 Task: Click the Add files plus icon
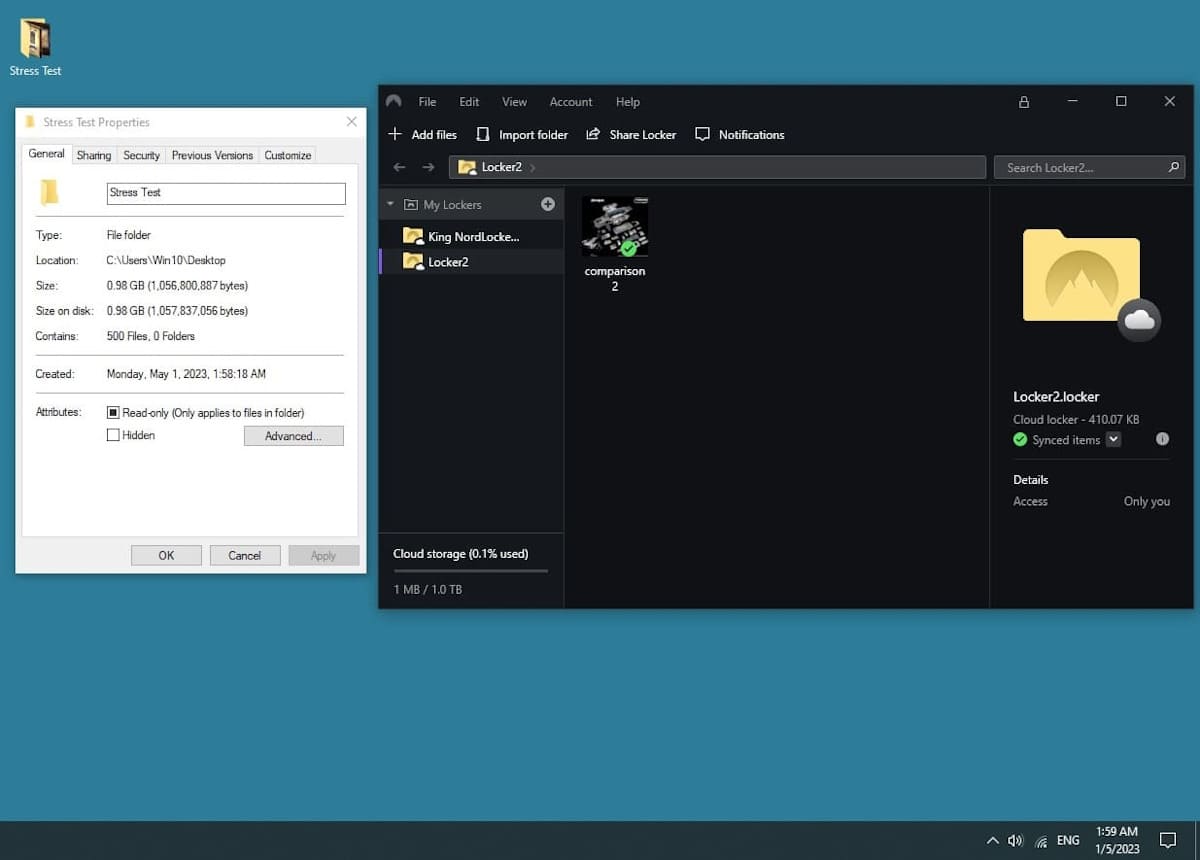click(x=395, y=134)
